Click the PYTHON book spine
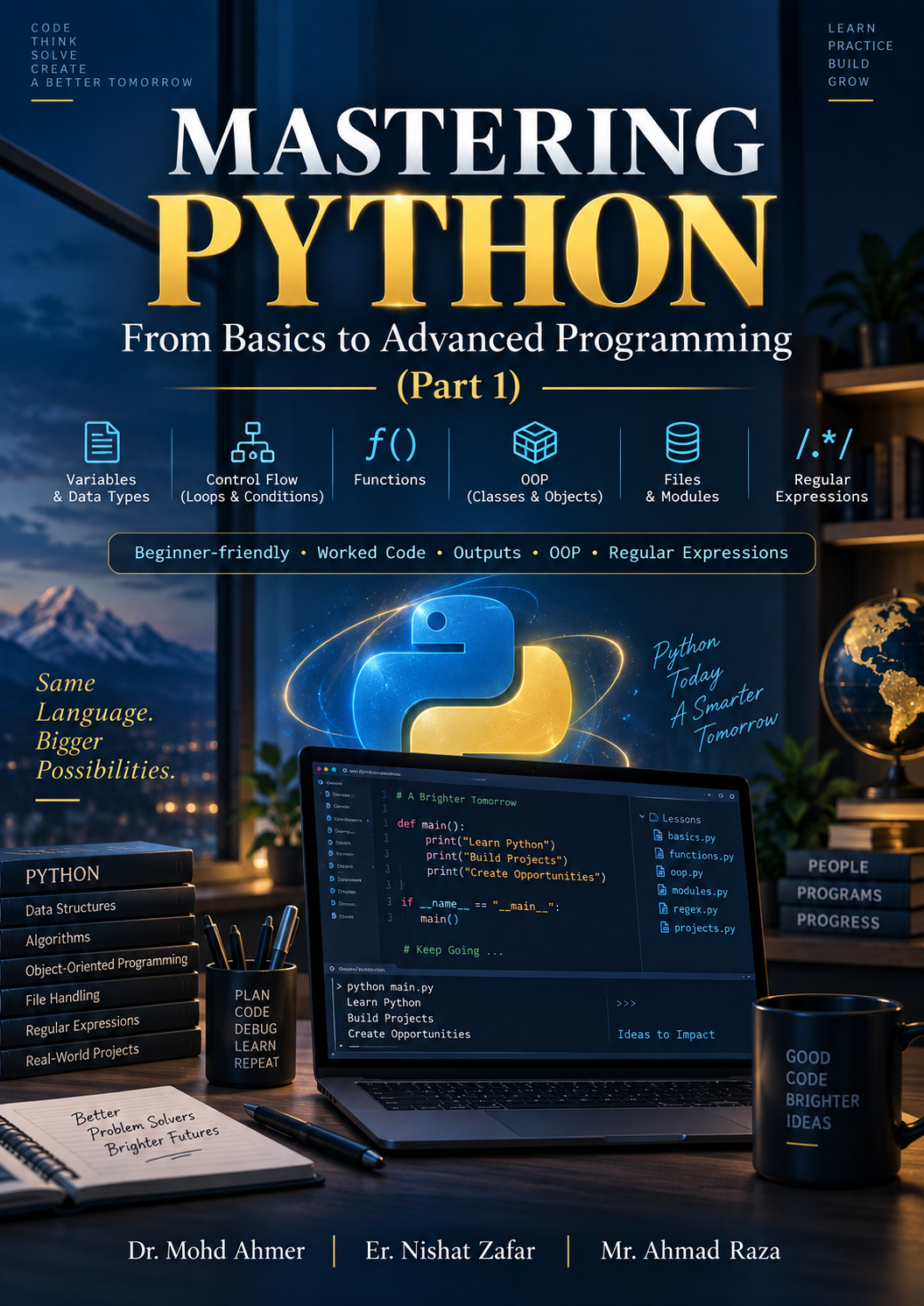Viewport: 924px width, 1306px height. [96, 872]
